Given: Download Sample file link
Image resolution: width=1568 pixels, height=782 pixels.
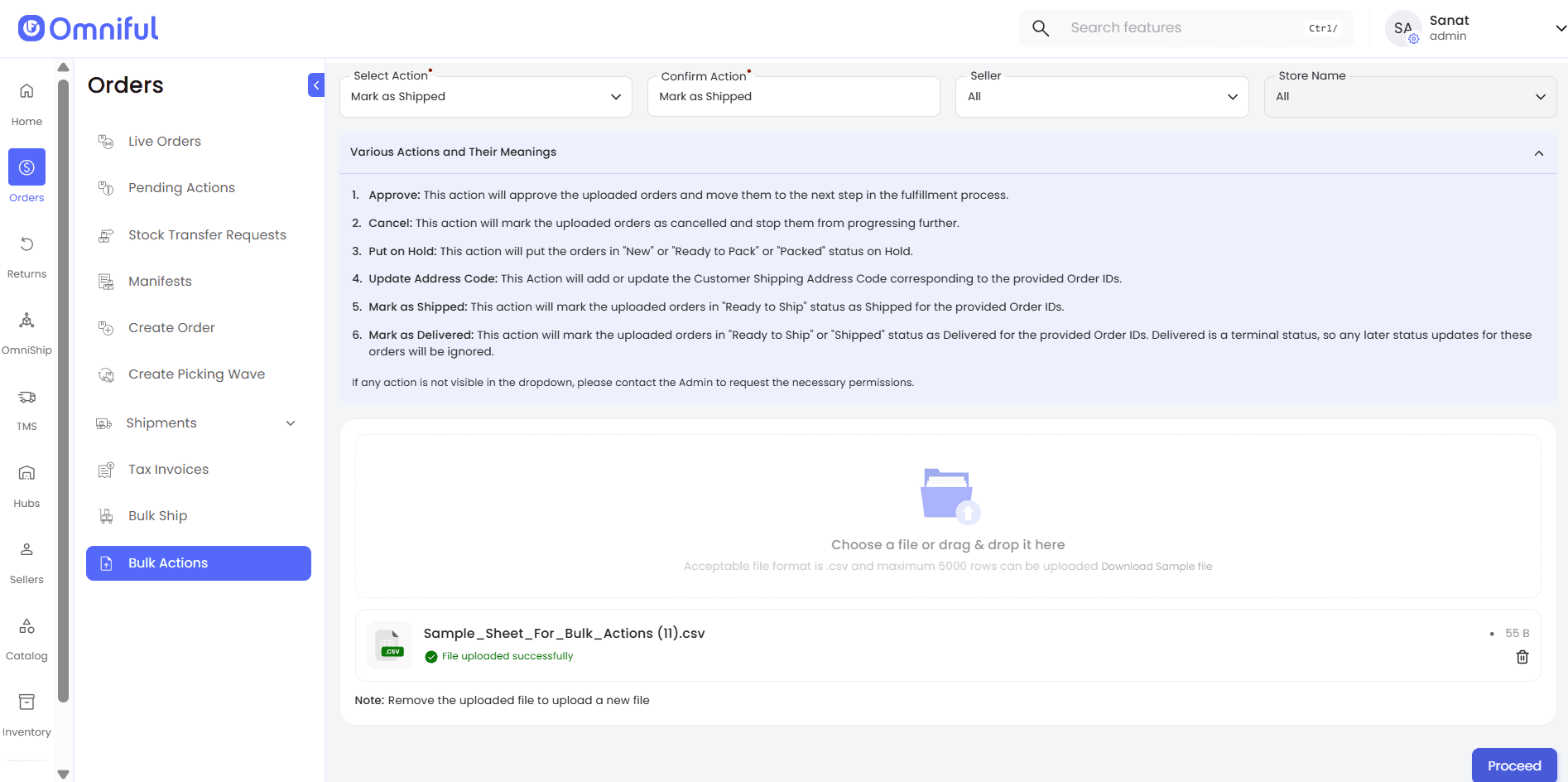Looking at the screenshot, I should [1156, 567].
